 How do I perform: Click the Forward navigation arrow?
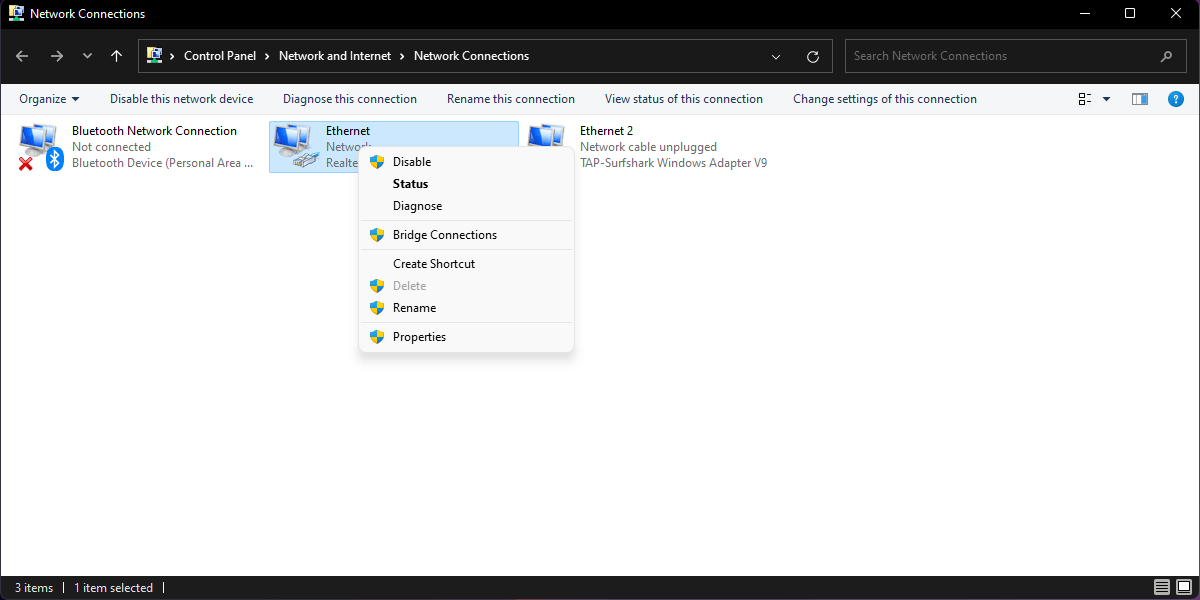point(56,56)
